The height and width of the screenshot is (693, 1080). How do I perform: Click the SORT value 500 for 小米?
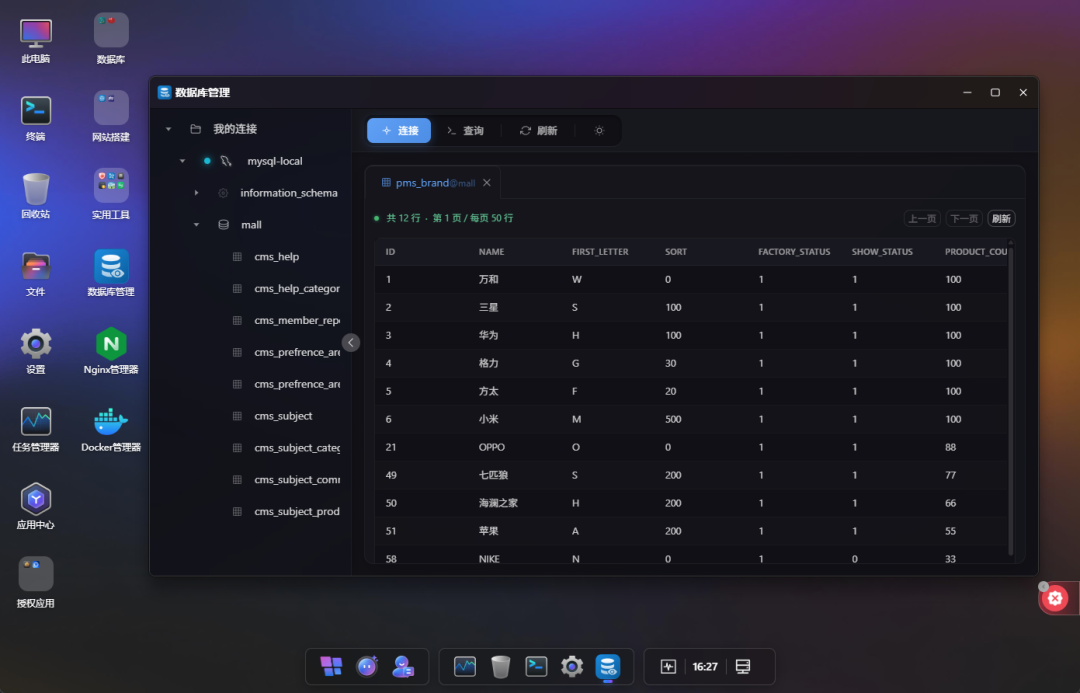(673, 419)
